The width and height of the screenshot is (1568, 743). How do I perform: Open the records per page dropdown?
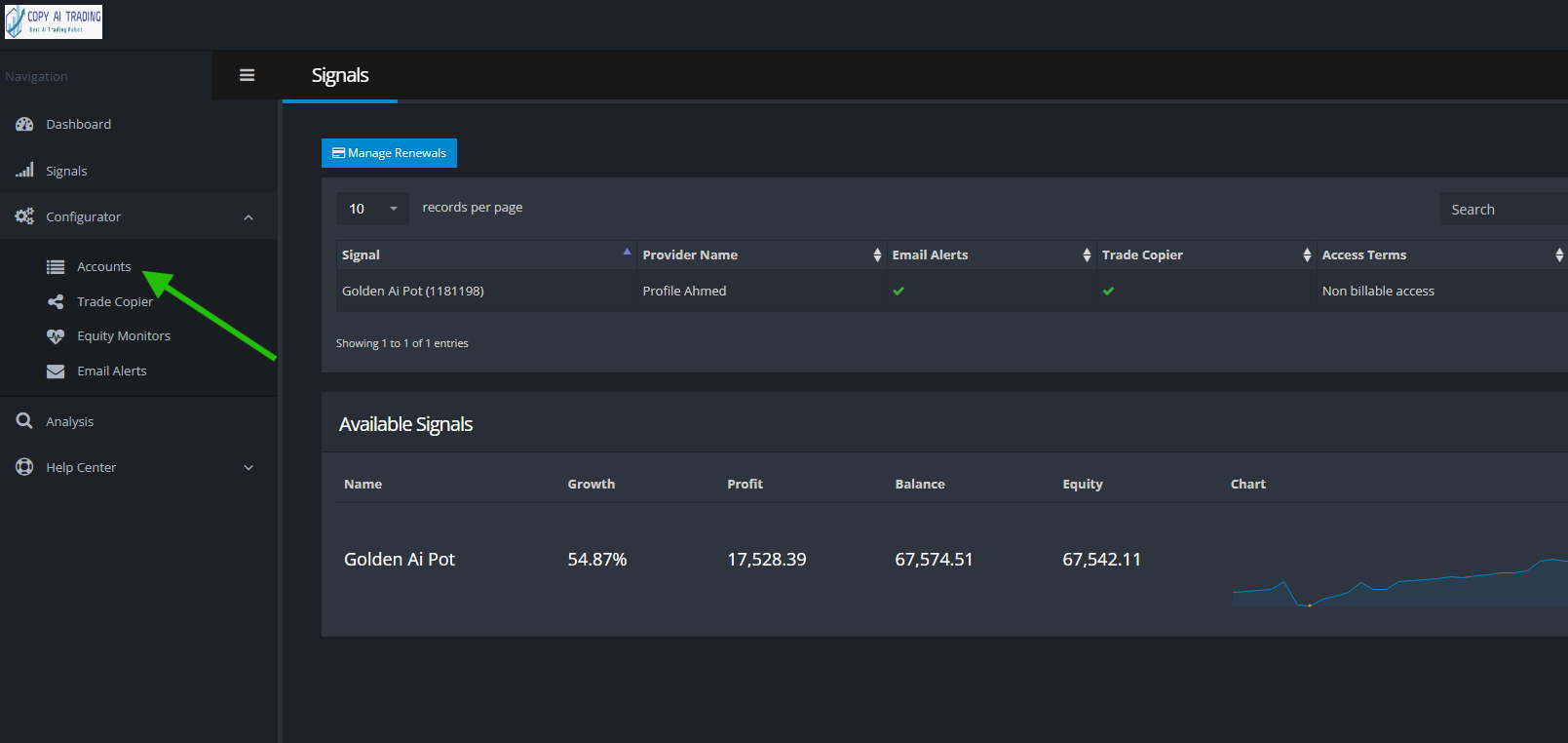[x=373, y=209]
